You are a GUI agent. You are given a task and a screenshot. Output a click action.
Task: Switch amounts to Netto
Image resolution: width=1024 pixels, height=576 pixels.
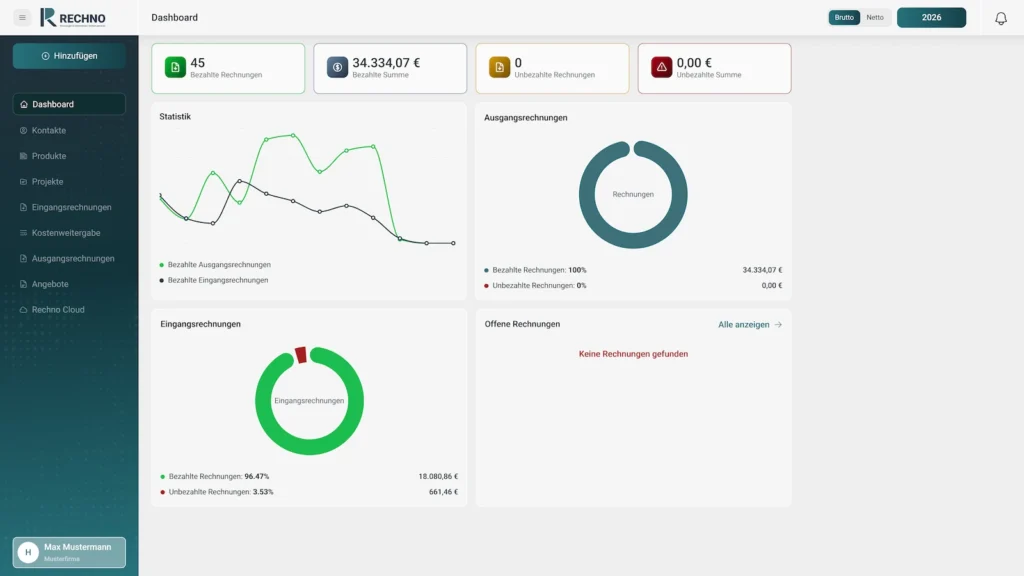pyautogui.click(x=875, y=18)
